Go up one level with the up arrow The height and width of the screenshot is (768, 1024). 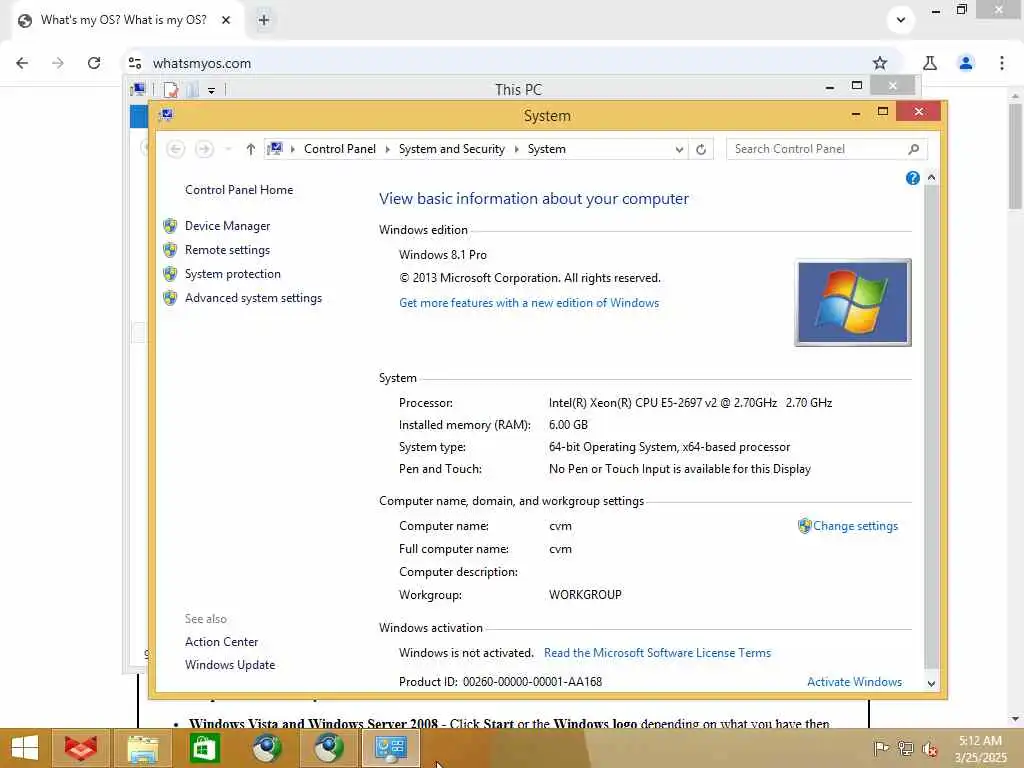(250, 150)
